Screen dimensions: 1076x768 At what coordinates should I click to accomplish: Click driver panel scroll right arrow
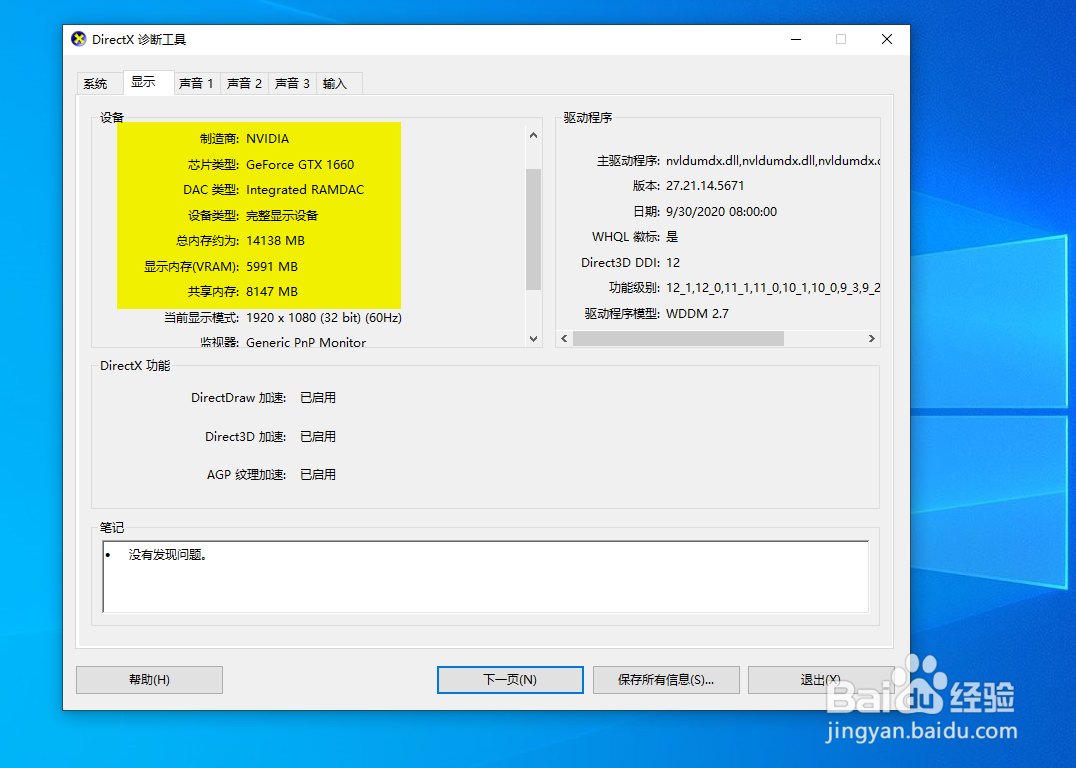(x=872, y=338)
